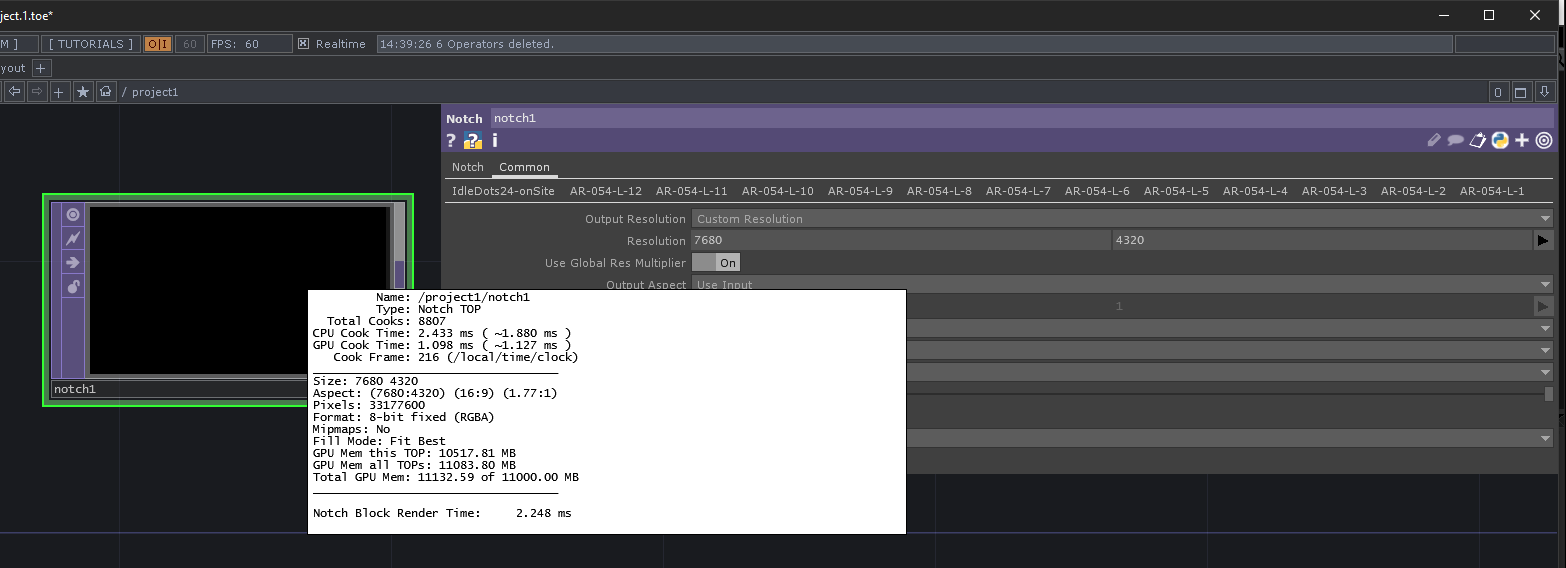The height and width of the screenshot is (568, 1566).
Task: Click the Use Global Res Multiplier label
Action: (x=615, y=263)
